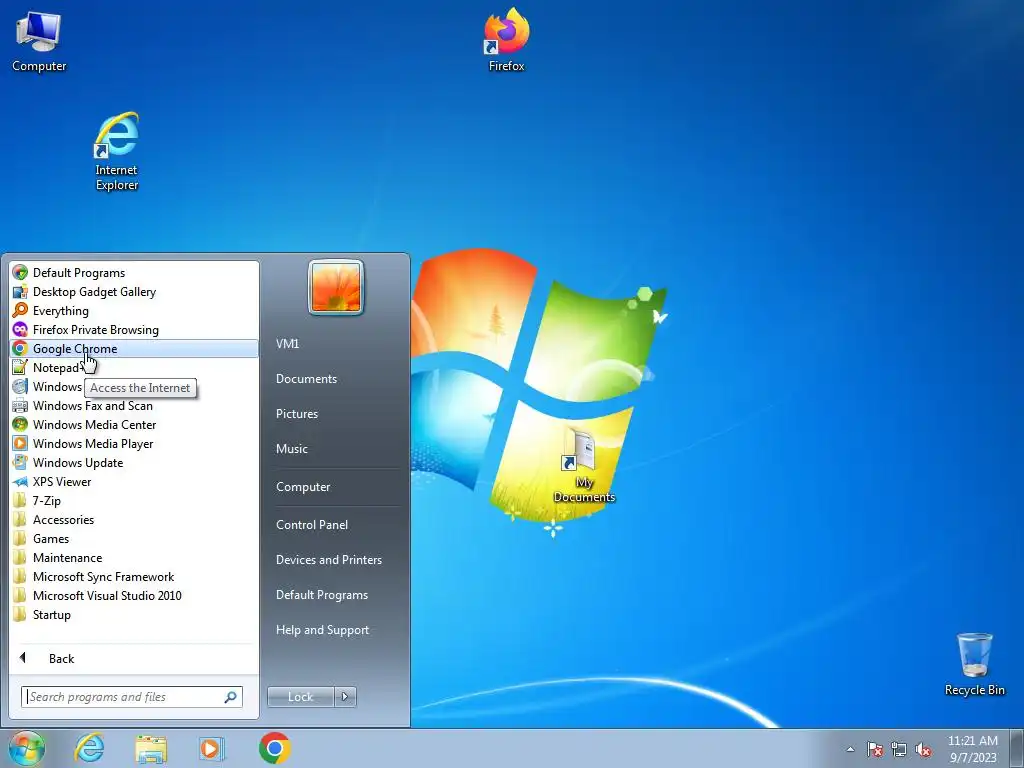The height and width of the screenshot is (768, 1024).
Task: Open Computer from the Start menu right pane
Action: tap(334, 487)
